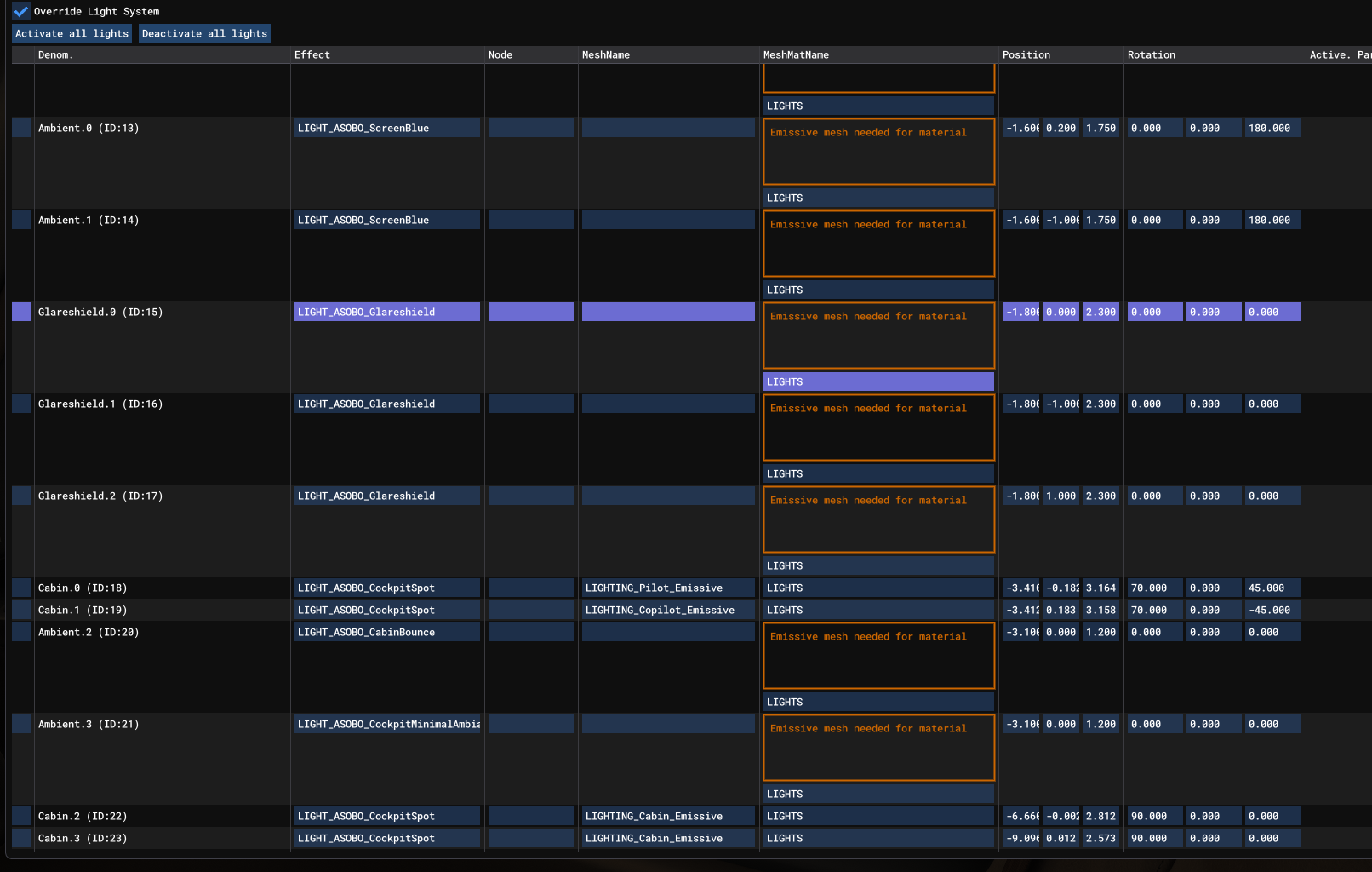Enable the Cabin.0 (ID:18) row checkbox
Image resolution: width=1372 pixels, height=872 pixels.
(x=21, y=588)
